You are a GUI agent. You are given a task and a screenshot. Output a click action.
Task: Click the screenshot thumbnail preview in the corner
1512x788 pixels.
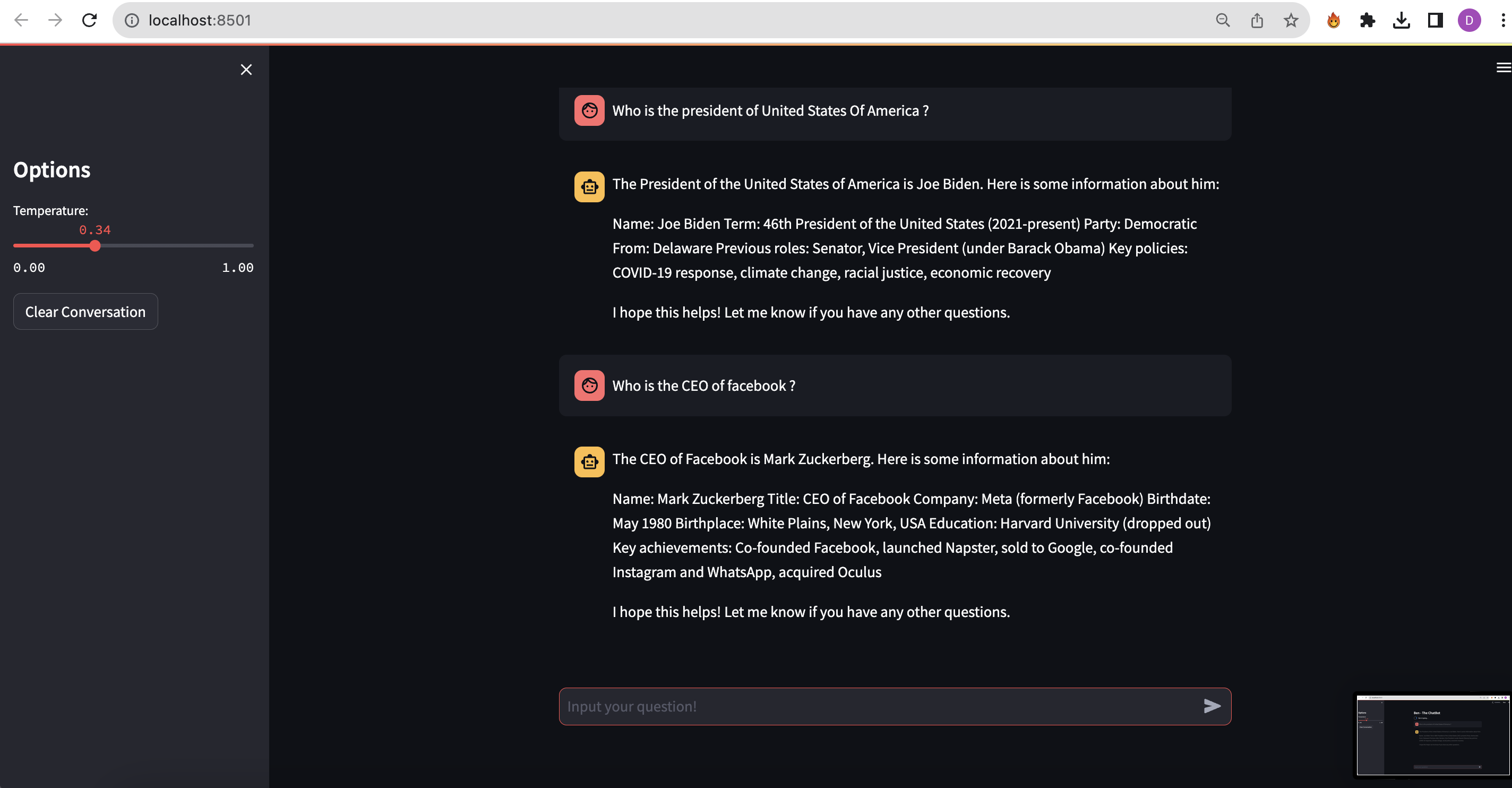(1433, 734)
